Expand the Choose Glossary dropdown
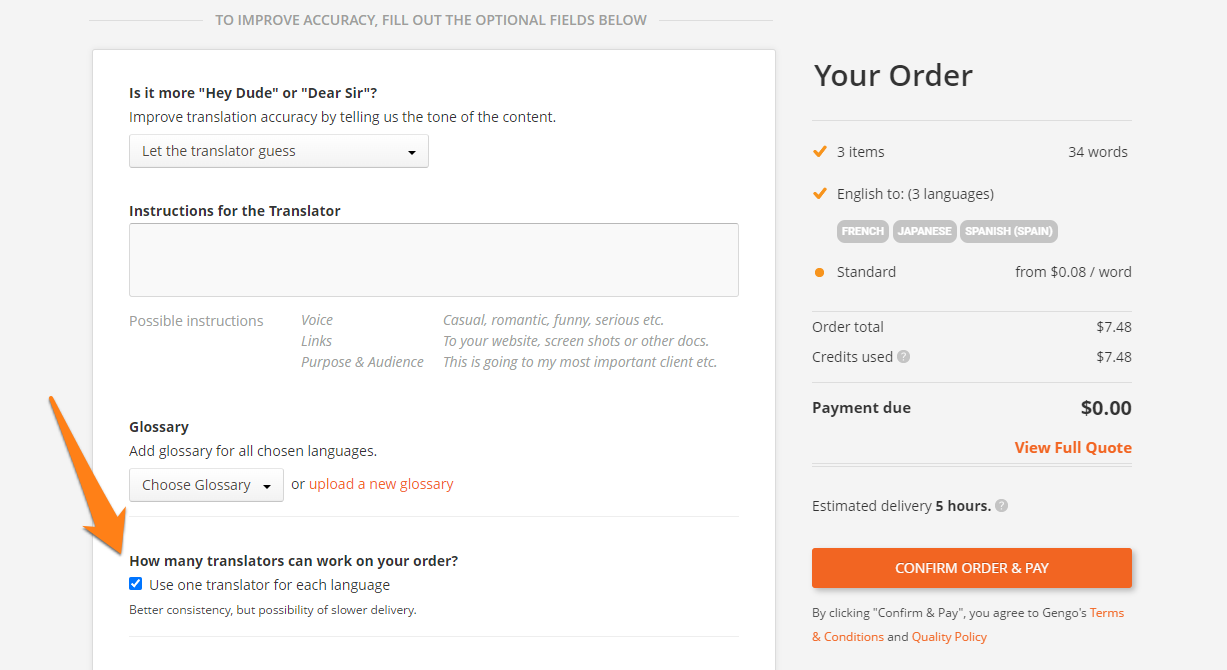The image size is (1227, 670). coord(206,485)
